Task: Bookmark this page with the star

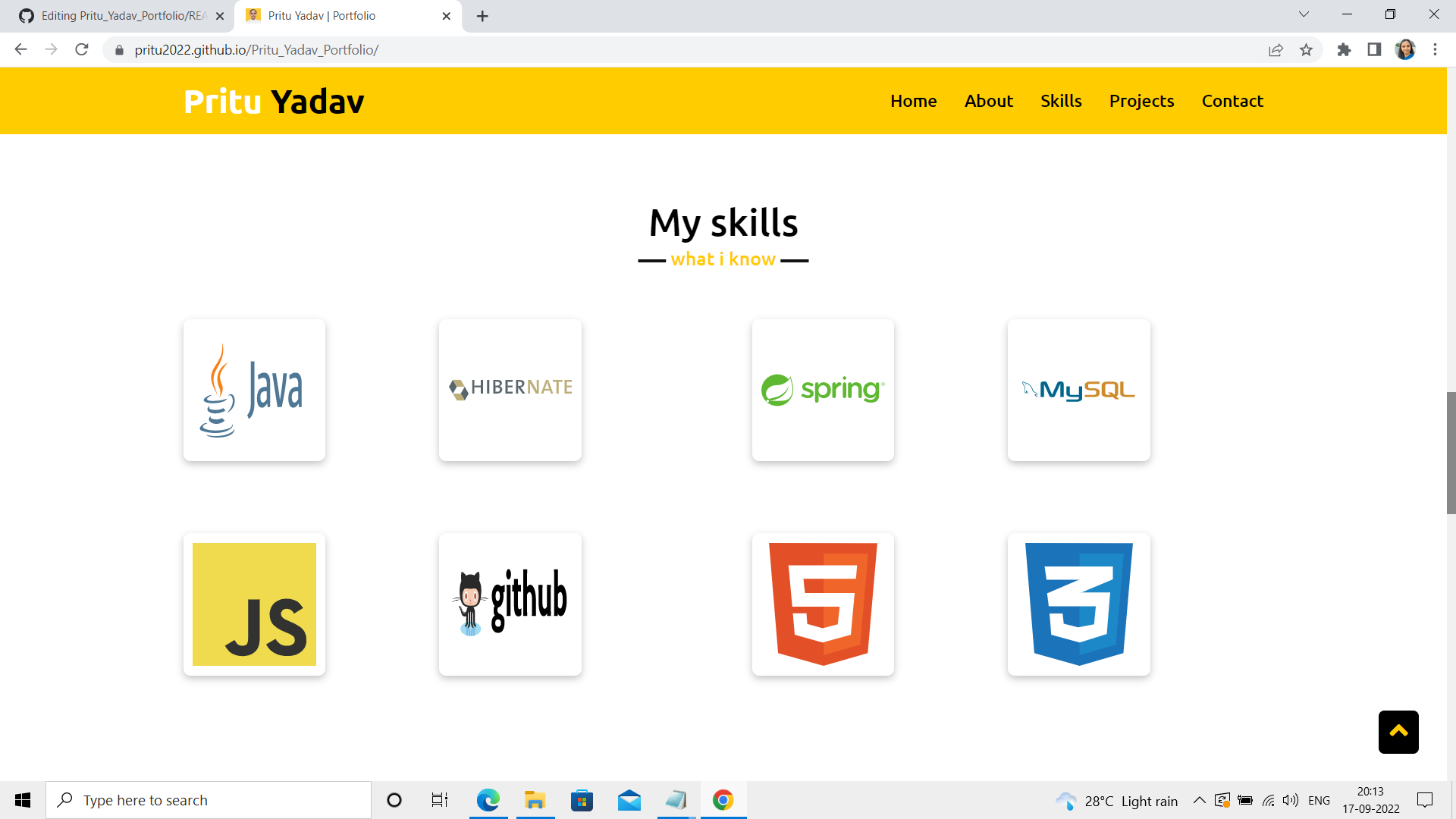Action: tap(1306, 49)
